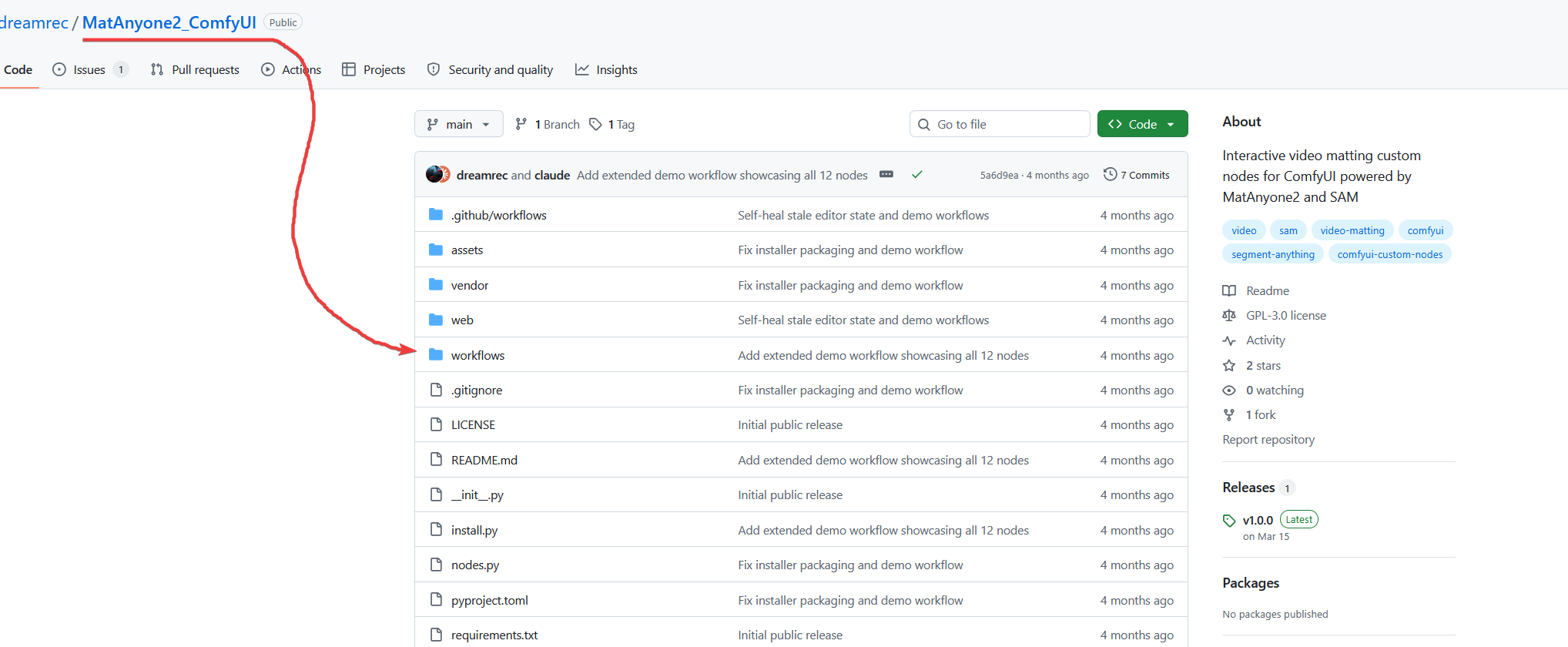Select the comfyui topic tag

coord(1426,230)
